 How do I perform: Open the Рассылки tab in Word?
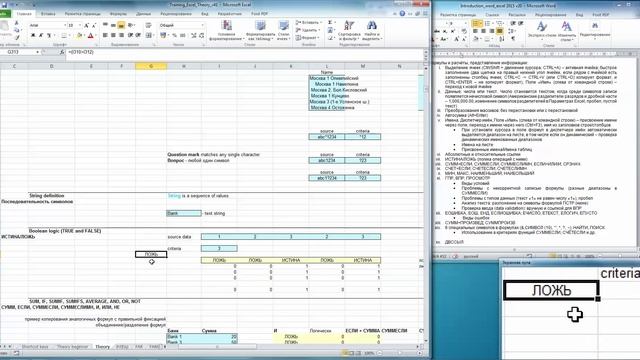tap(517, 15)
